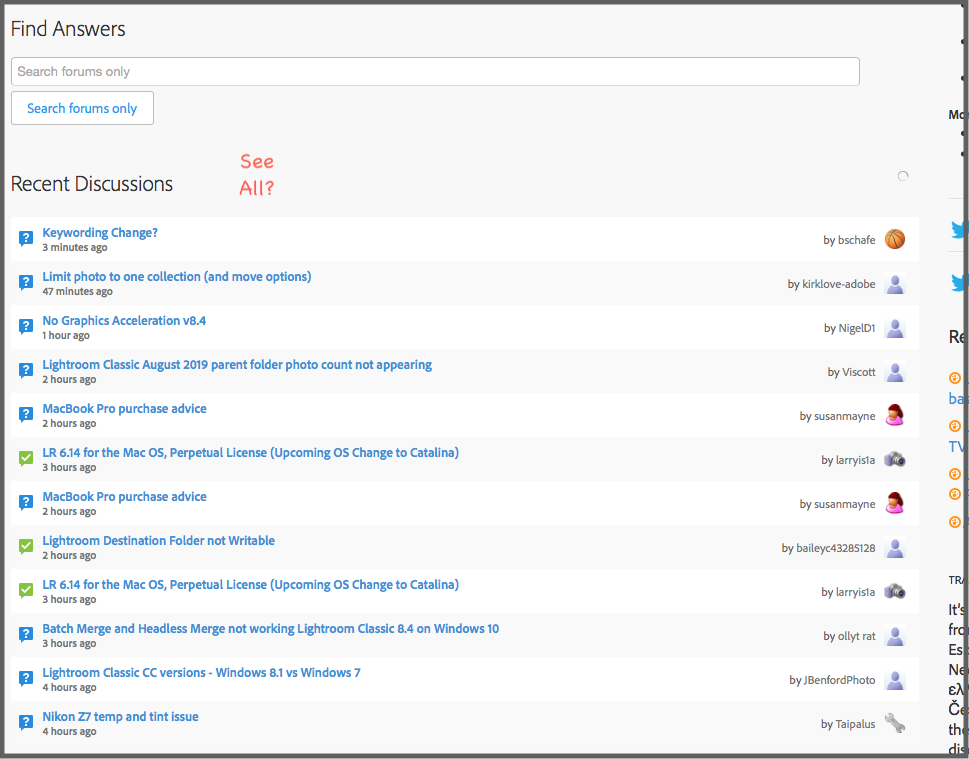Open No Graphics Acceleration v8.4 thread

tap(124, 321)
